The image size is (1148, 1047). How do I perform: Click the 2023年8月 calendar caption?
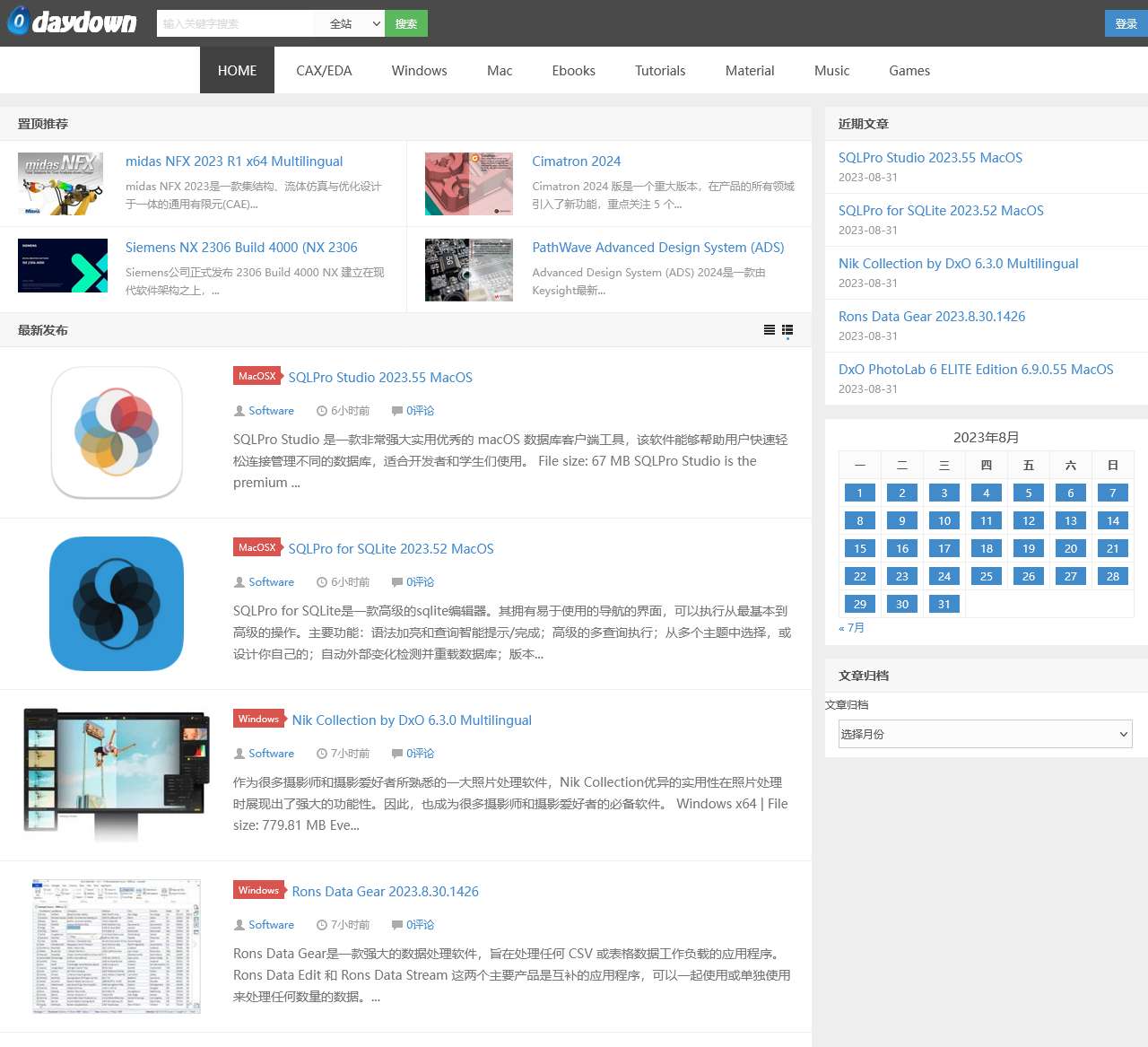click(x=986, y=438)
